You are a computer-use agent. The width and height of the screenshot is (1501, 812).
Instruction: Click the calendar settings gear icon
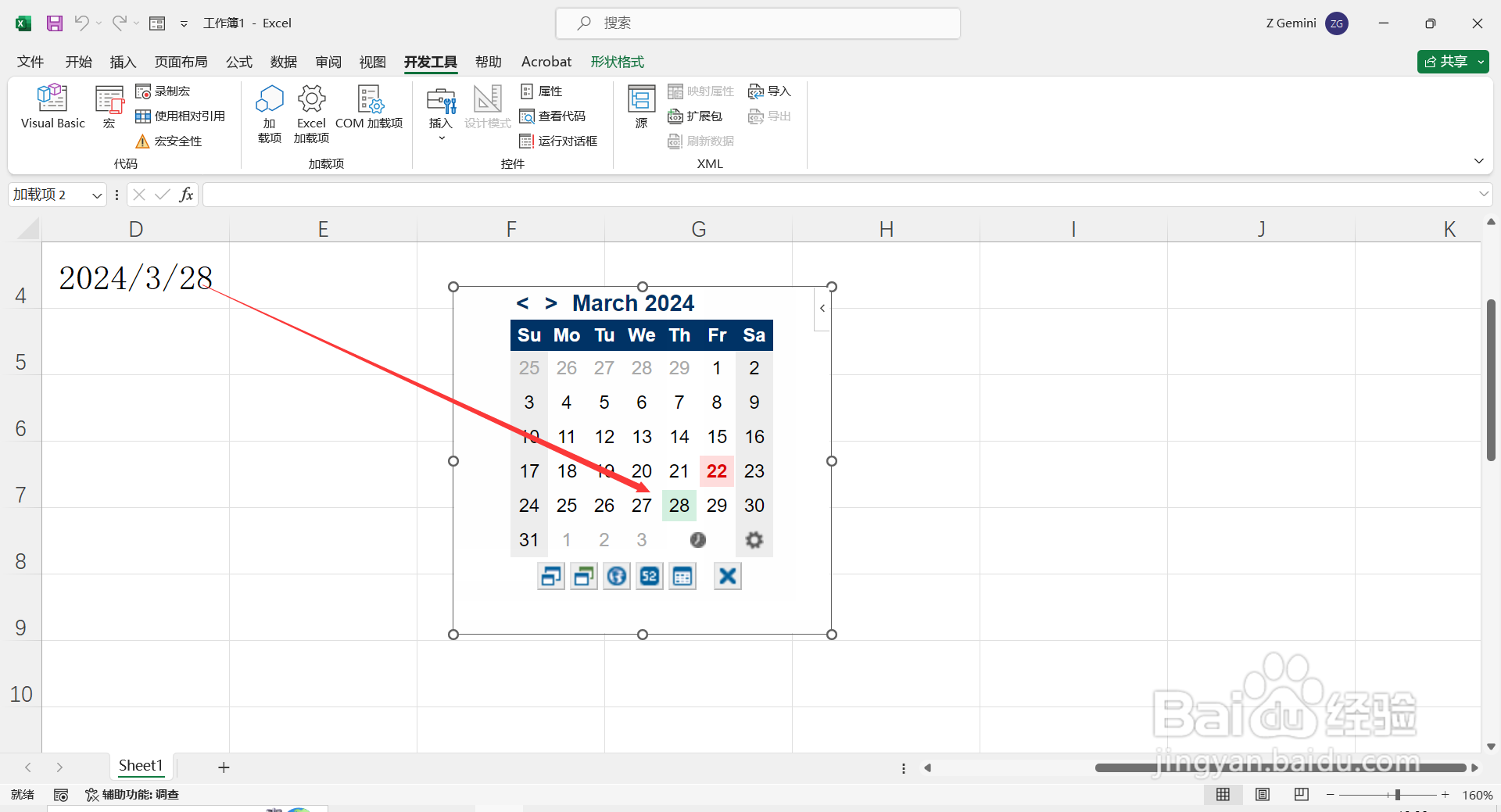pyautogui.click(x=754, y=540)
